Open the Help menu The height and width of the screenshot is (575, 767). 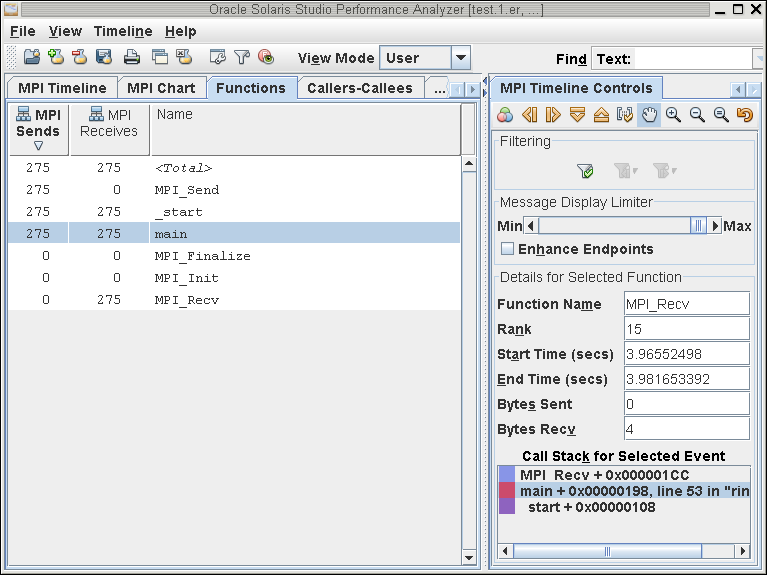coord(180,31)
